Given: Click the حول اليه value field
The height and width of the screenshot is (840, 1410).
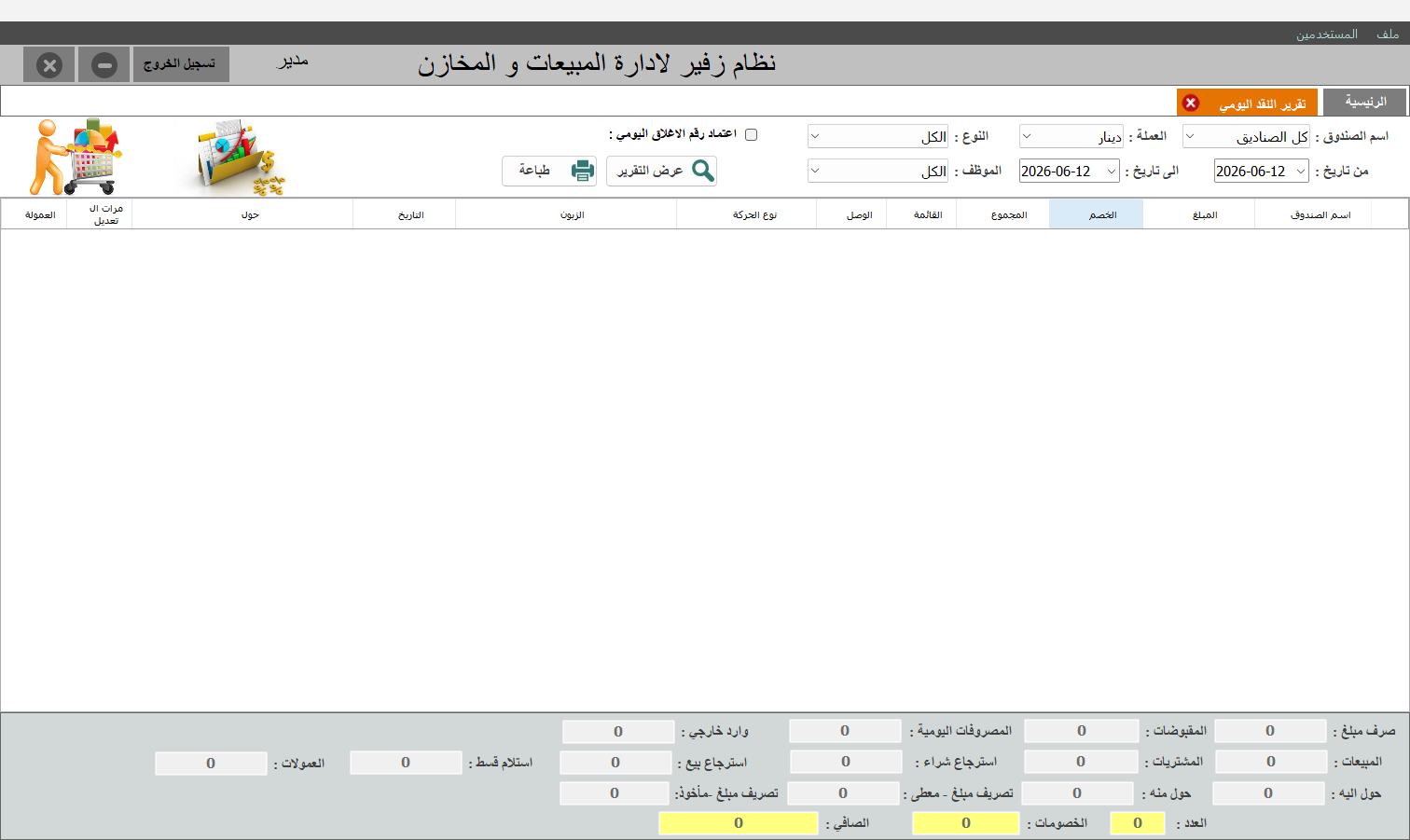Looking at the screenshot, I should (1268, 793).
